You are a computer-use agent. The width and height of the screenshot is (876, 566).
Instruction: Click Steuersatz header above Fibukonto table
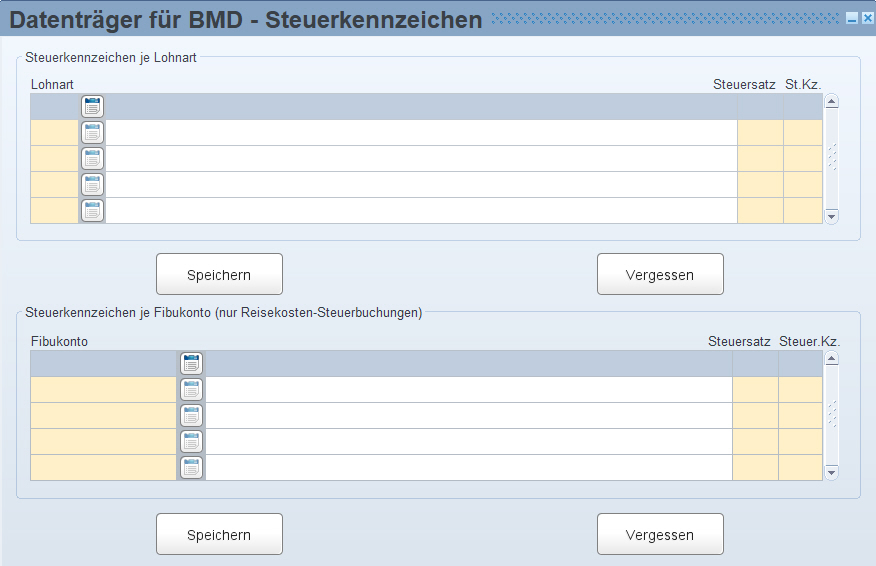(x=739, y=341)
